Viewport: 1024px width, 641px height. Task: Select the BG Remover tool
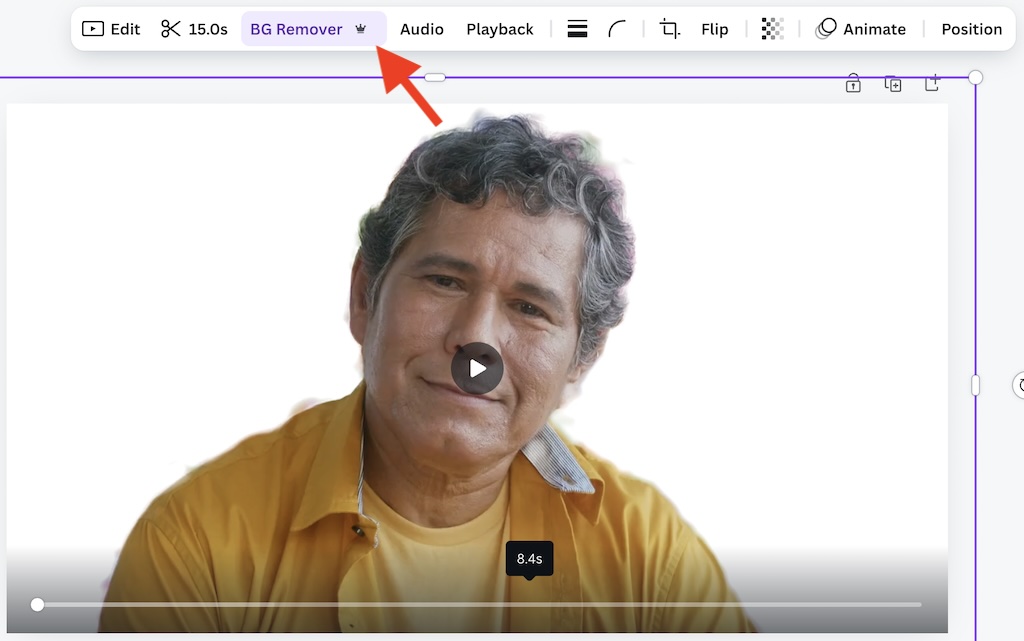tap(313, 29)
